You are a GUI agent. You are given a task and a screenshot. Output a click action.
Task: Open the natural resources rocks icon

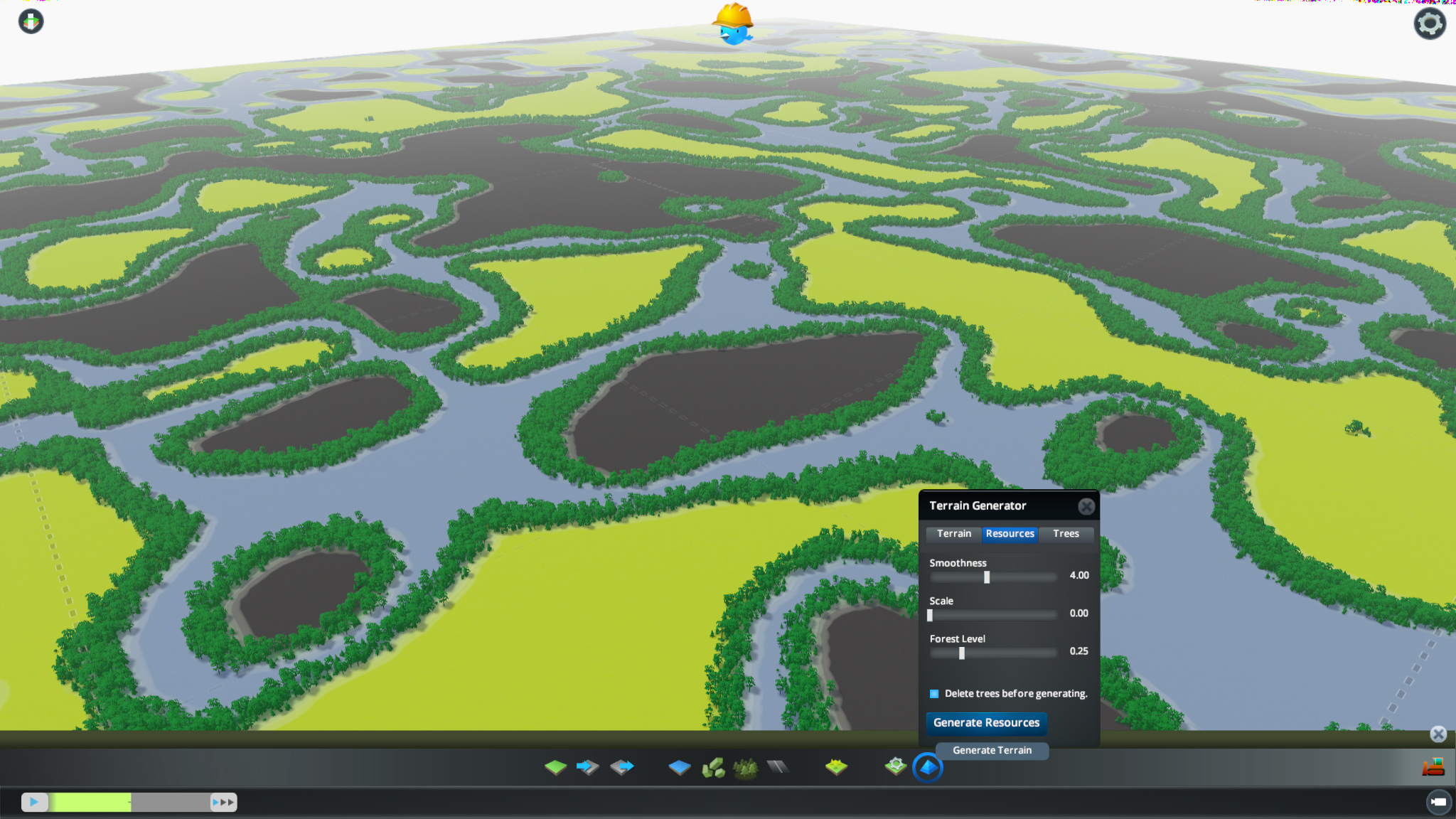coord(713,768)
